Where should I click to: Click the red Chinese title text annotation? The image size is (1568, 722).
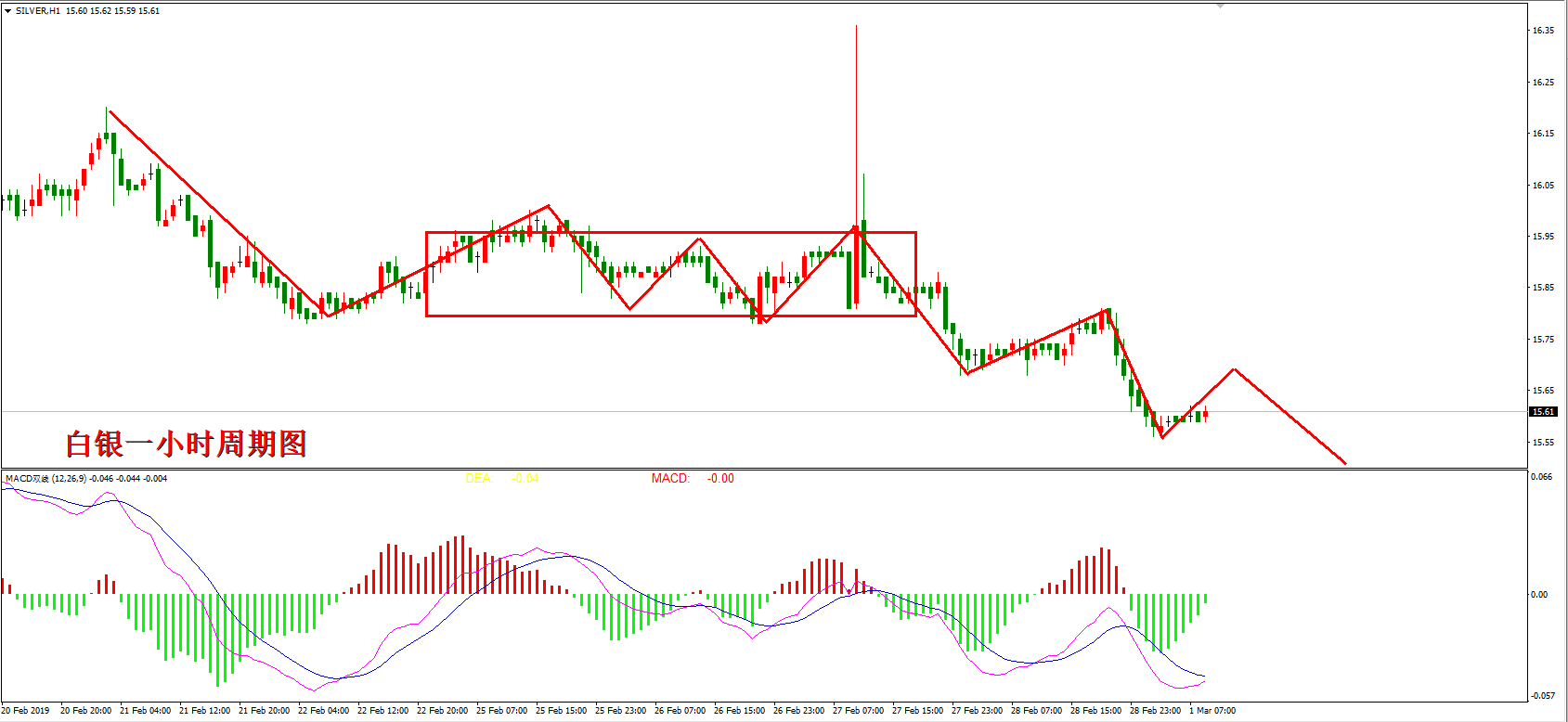pos(186,444)
